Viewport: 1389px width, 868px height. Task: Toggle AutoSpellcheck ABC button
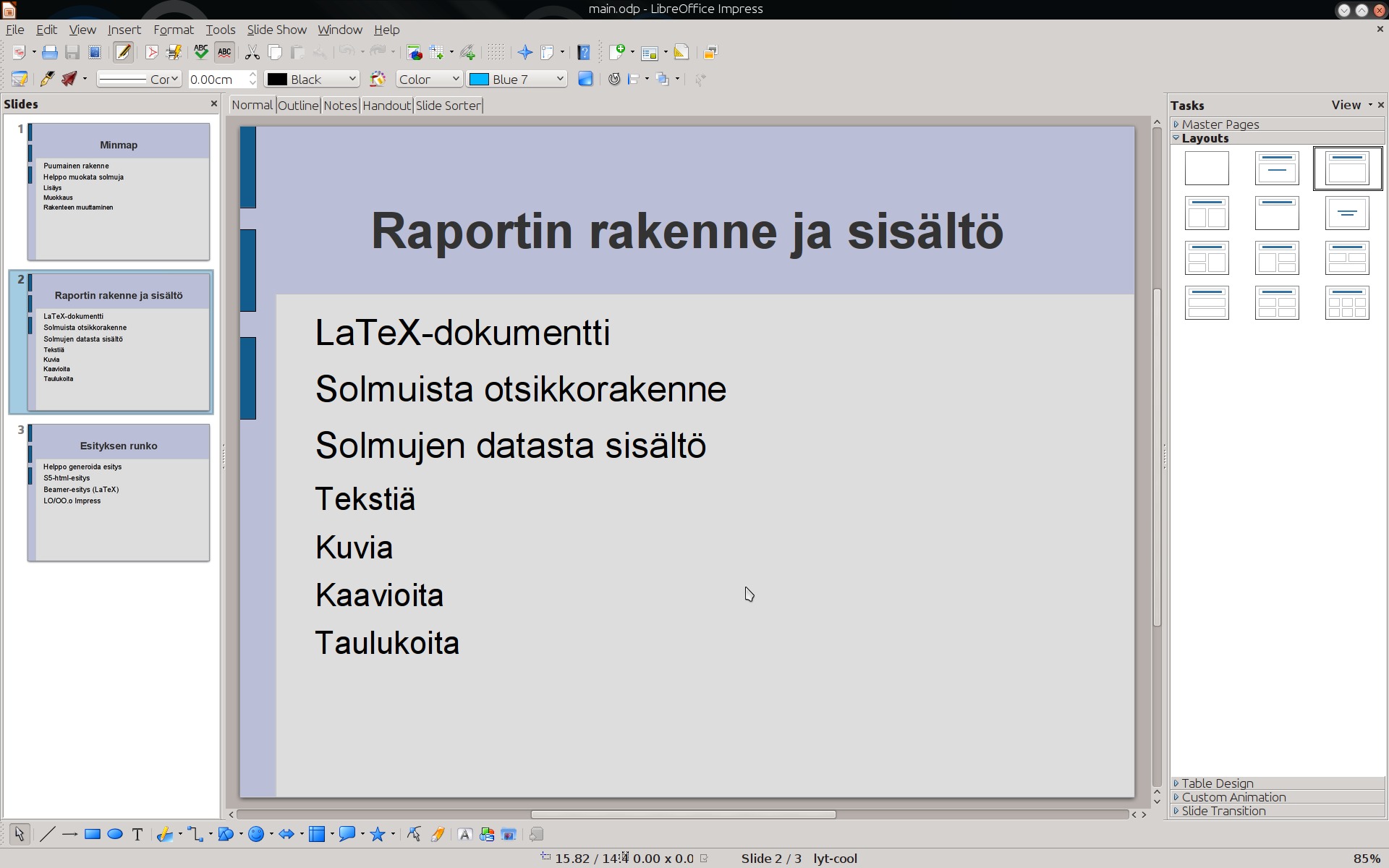(224, 52)
